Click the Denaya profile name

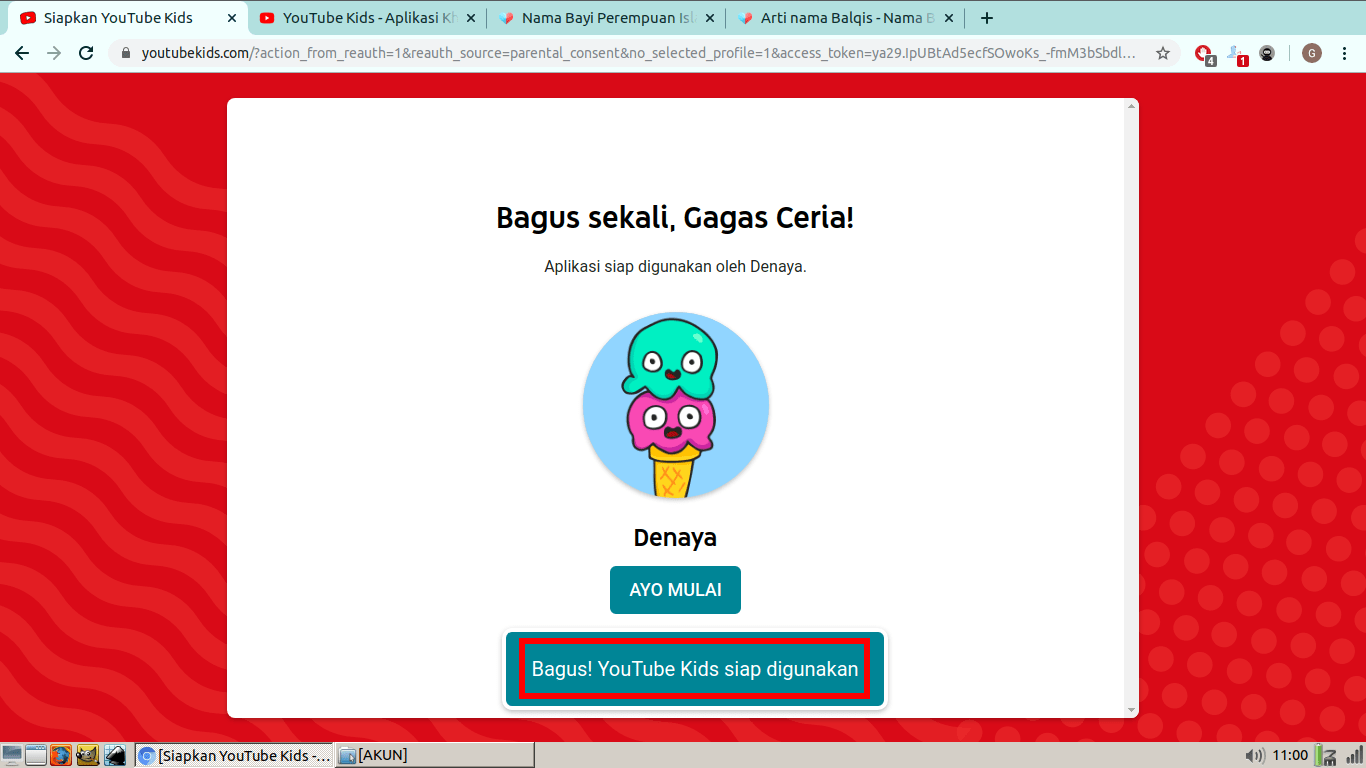(x=675, y=537)
